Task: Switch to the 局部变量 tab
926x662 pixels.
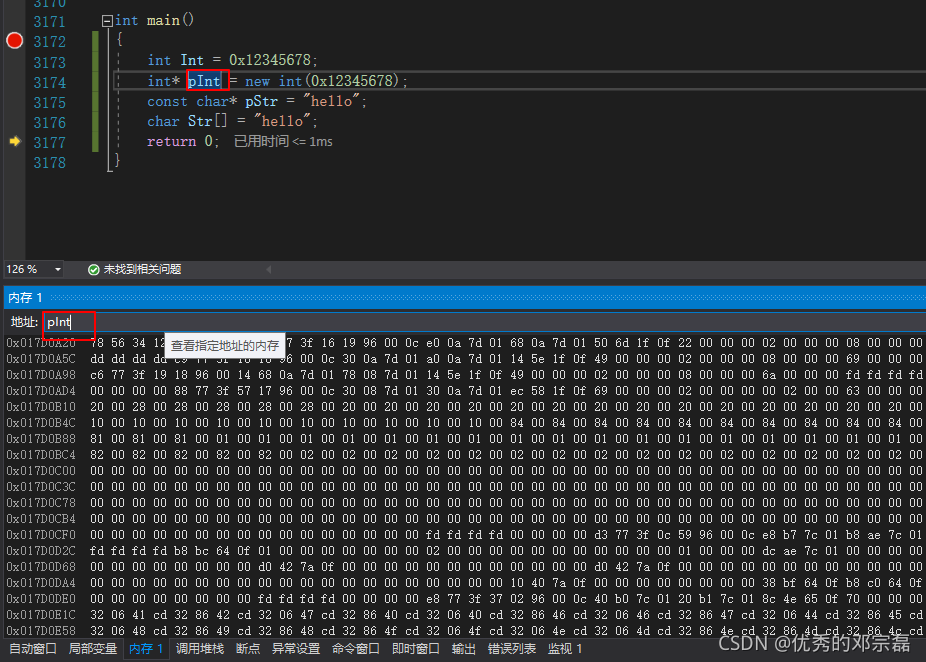Action: 93,649
